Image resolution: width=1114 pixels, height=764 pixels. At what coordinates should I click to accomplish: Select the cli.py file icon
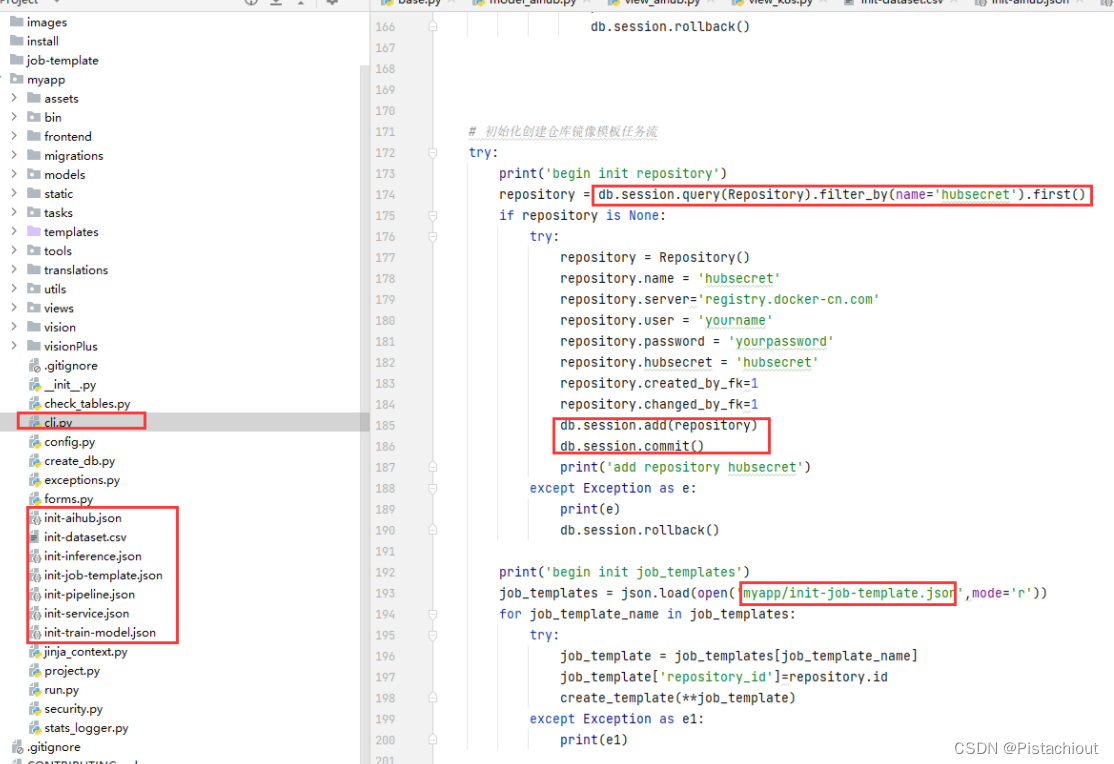coord(35,422)
